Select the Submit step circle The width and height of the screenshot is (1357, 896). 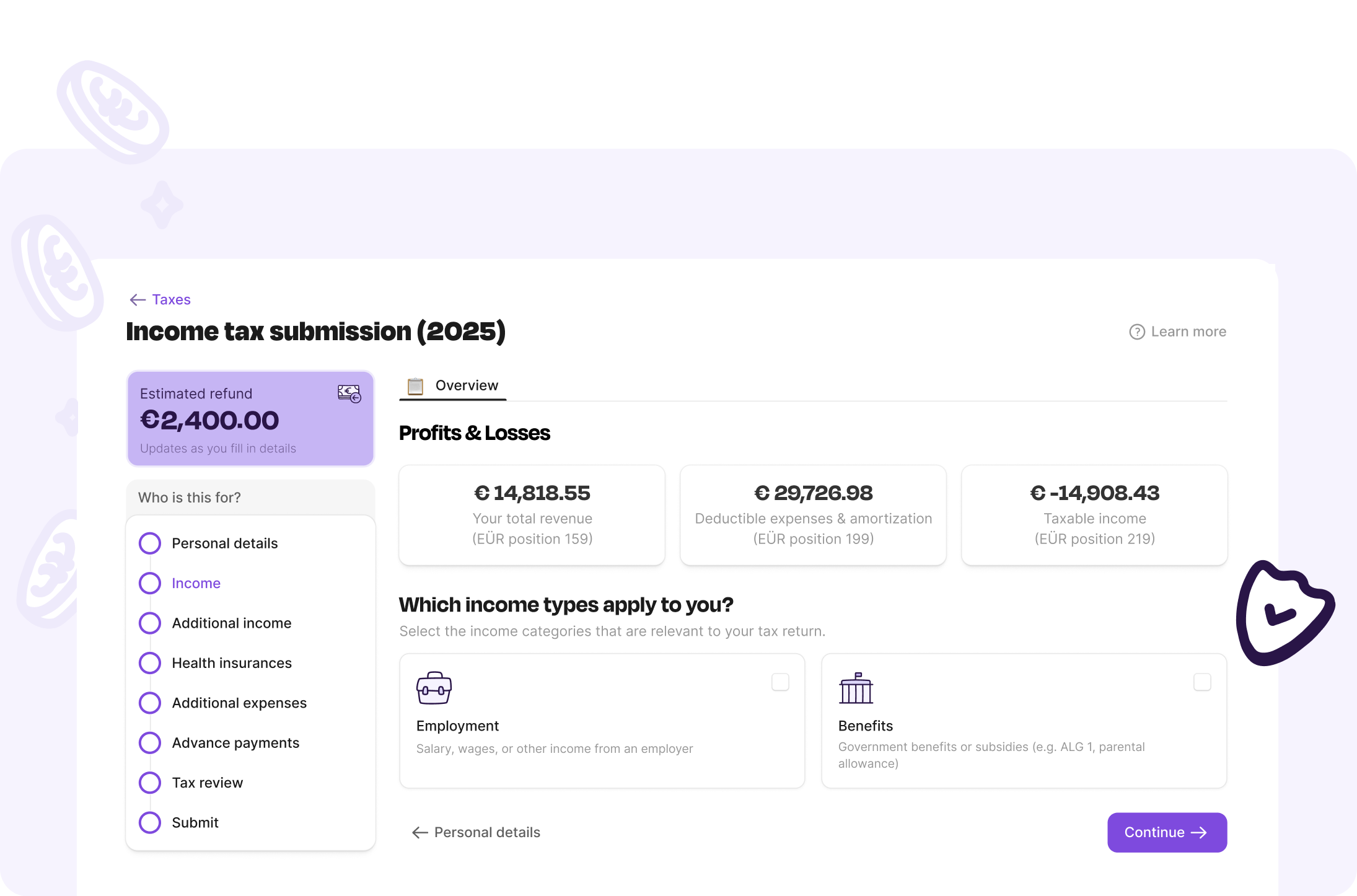point(150,823)
